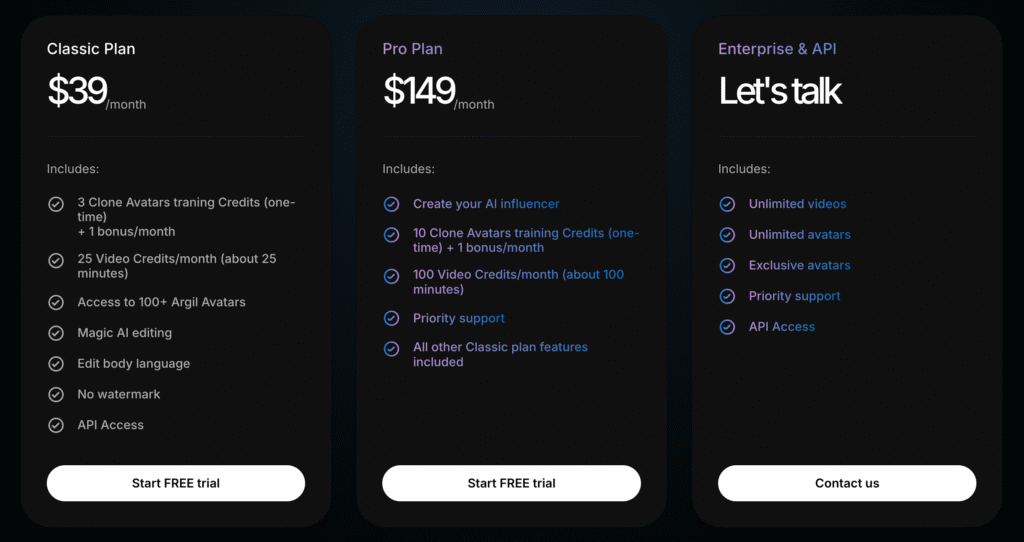The image size is (1024, 542).
Task: Click checkmark icon beside Unlimited avatars
Action: pos(727,235)
